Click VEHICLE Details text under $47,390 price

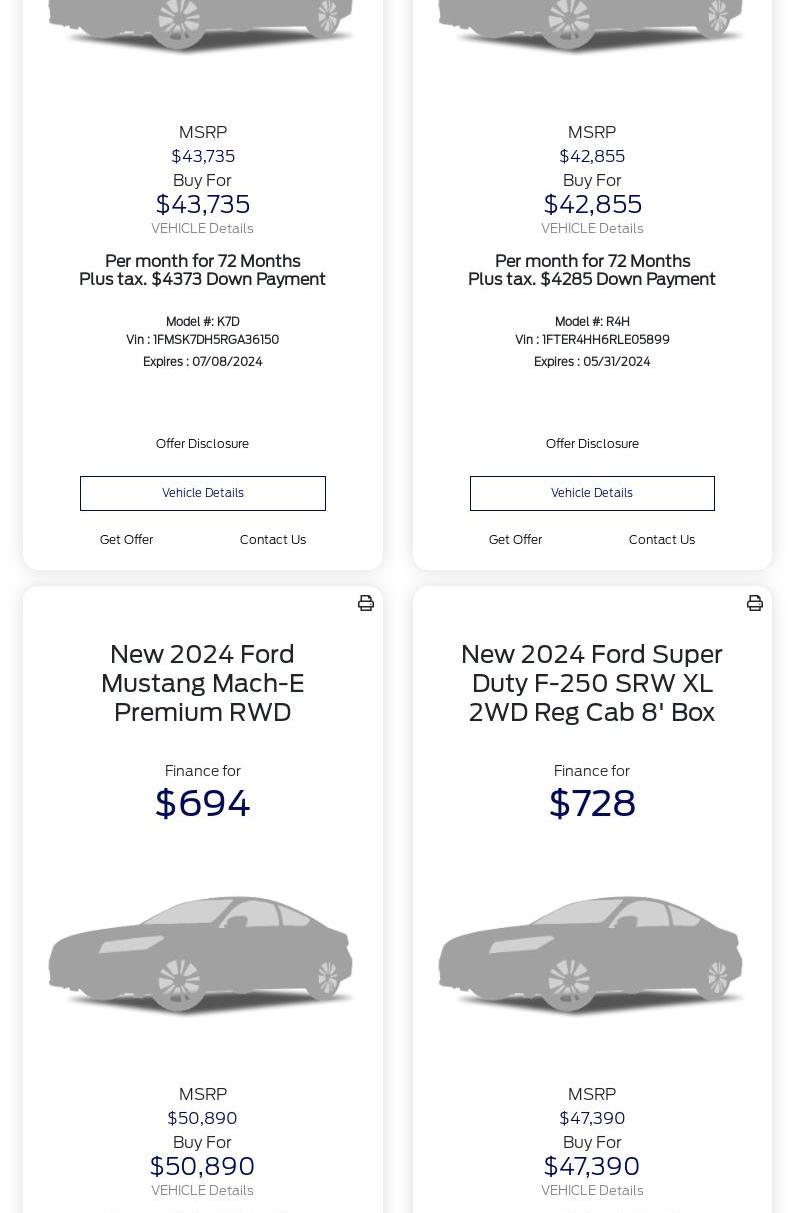click(592, 1191)
